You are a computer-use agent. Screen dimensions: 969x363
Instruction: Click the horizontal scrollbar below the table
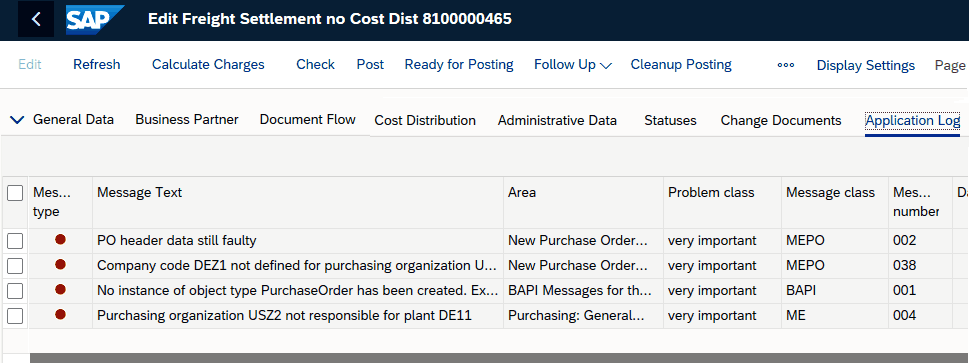498,358
